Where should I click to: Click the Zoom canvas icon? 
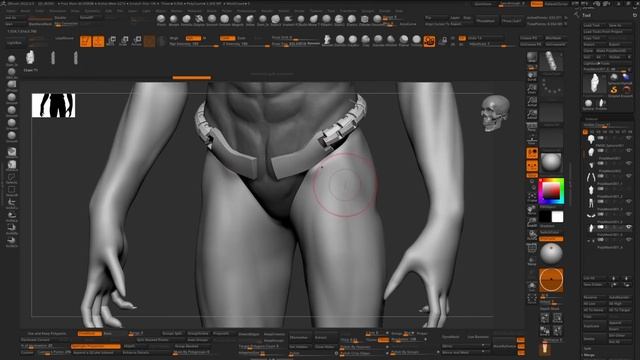(x=532, y=89)
